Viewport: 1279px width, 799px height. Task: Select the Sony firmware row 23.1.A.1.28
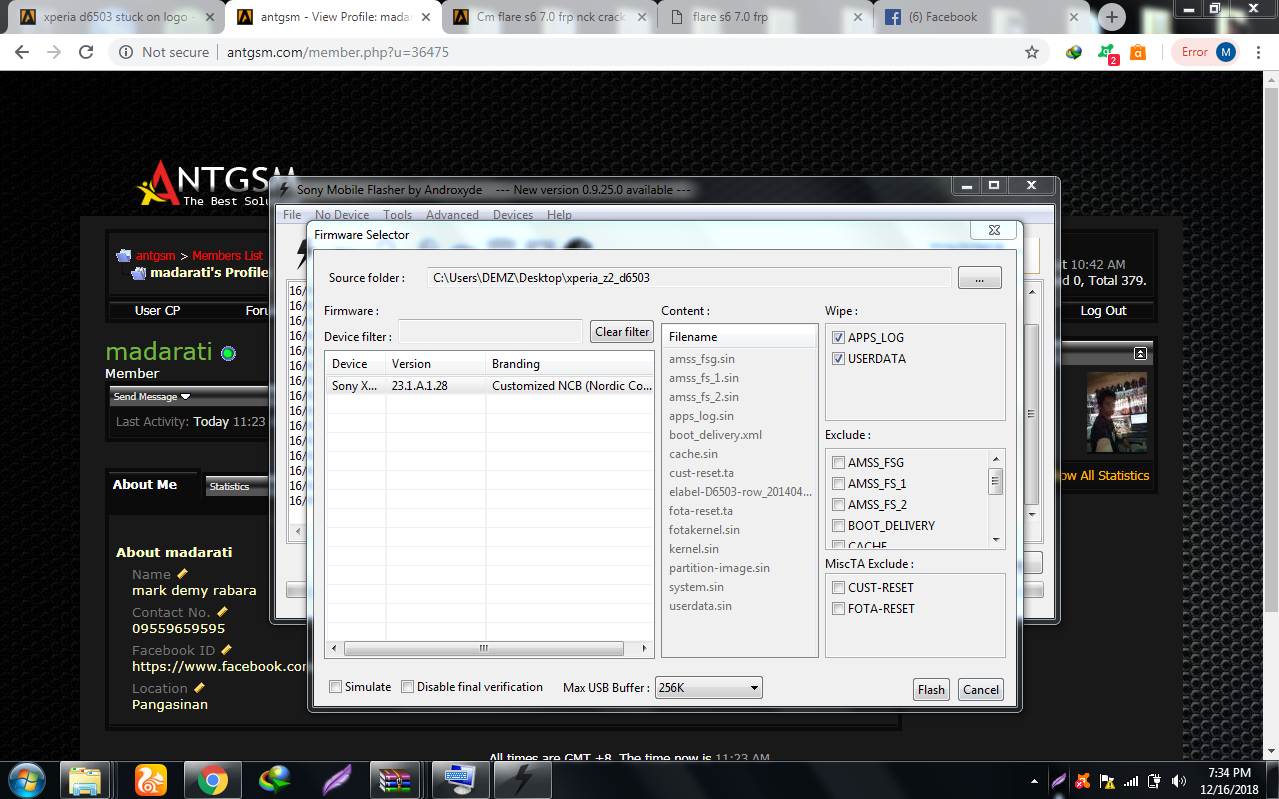[489, 386]
